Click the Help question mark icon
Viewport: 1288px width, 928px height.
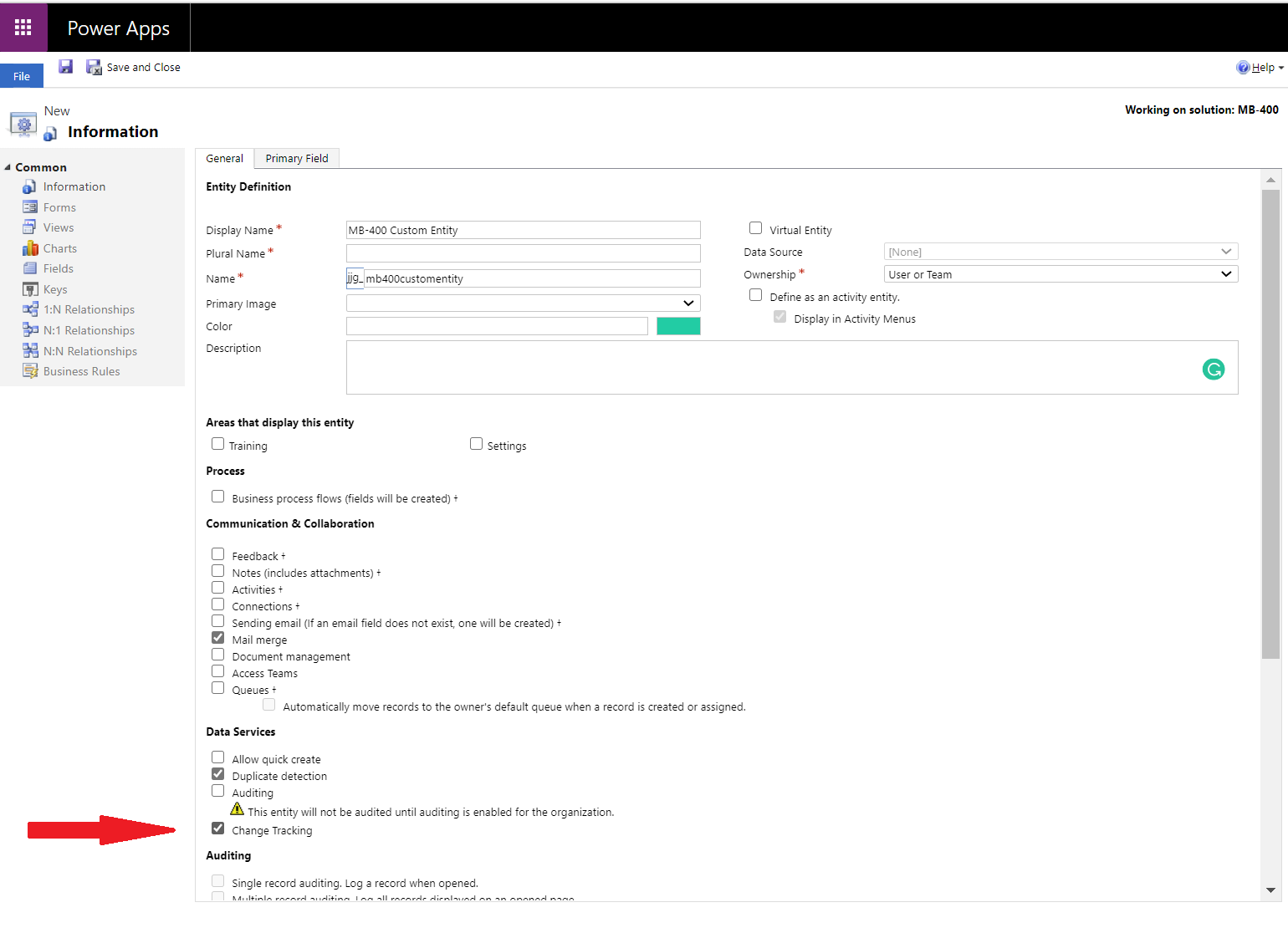pyautogui.click(x=1243, y=68)
